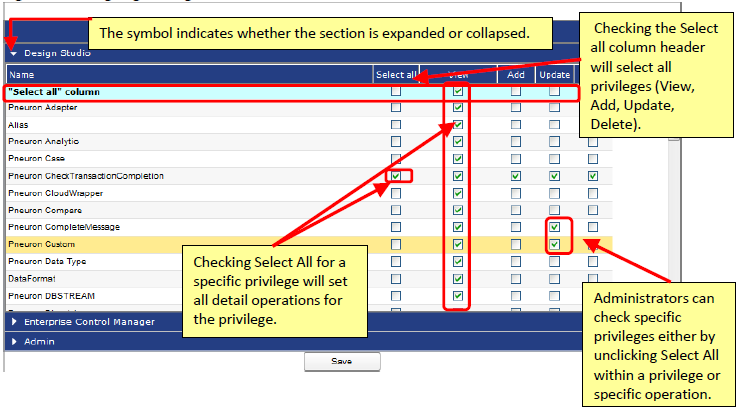Check Select all for Pneuron Compare

tap(396, 210)
